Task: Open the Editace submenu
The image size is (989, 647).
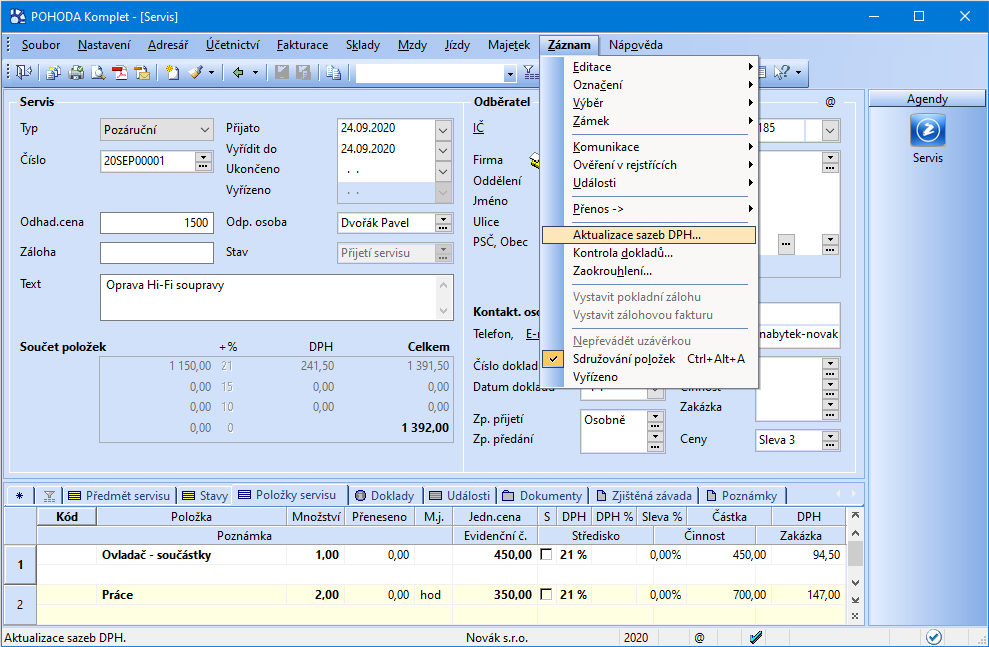Action: (649, 67)
